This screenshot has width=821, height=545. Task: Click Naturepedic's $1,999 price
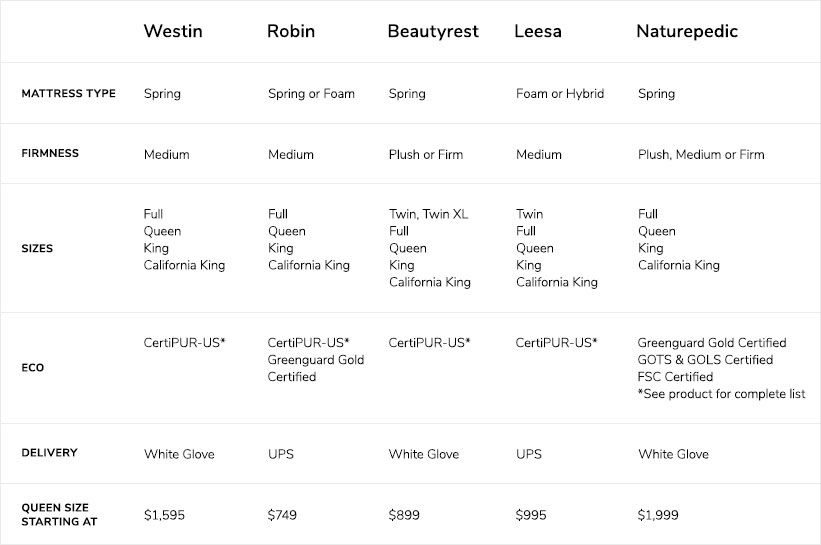658,515
